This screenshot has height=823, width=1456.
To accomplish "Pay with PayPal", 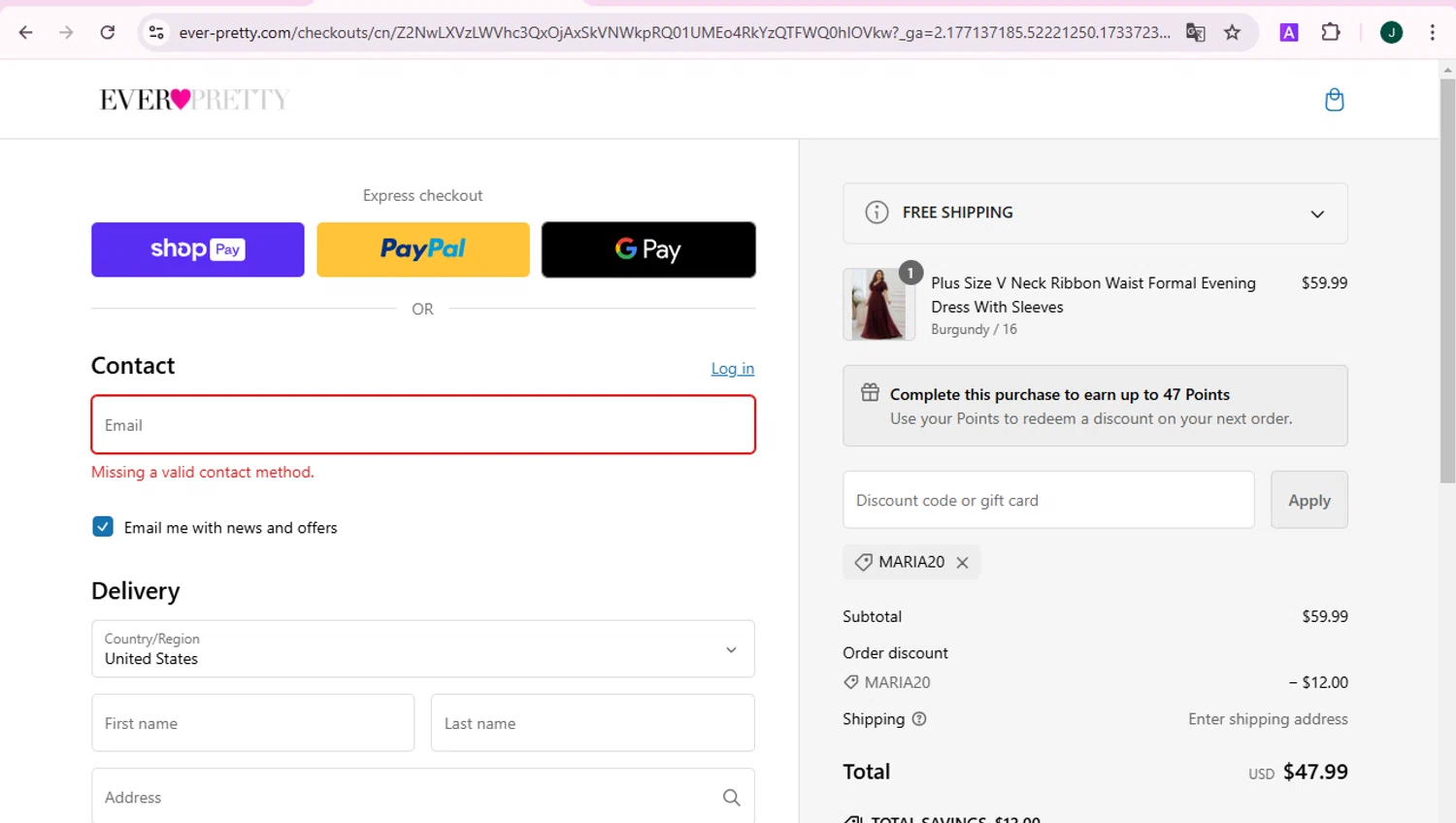I will pyautogui.click(x=423, y=249).
